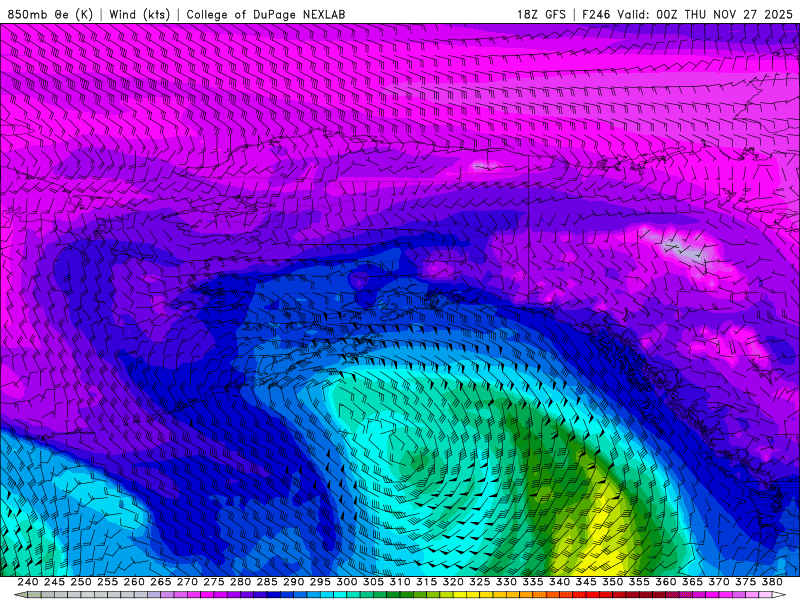The width and height of the screenshot is (800, 600).
Task: Click the '850mb θe (K)' title label
Action: coord(50,14)
